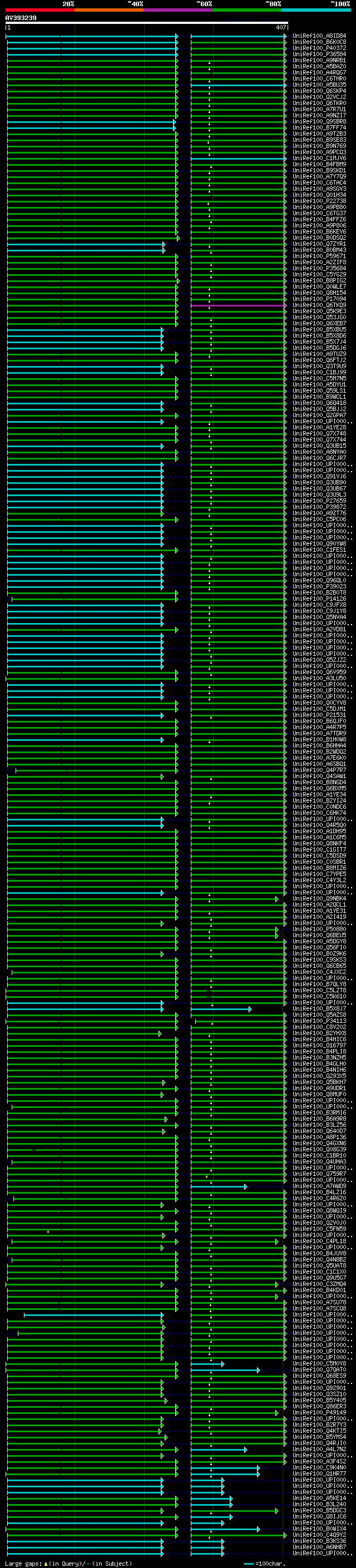Select hit label UniRef100_C5K610

[x=319, y=996]
